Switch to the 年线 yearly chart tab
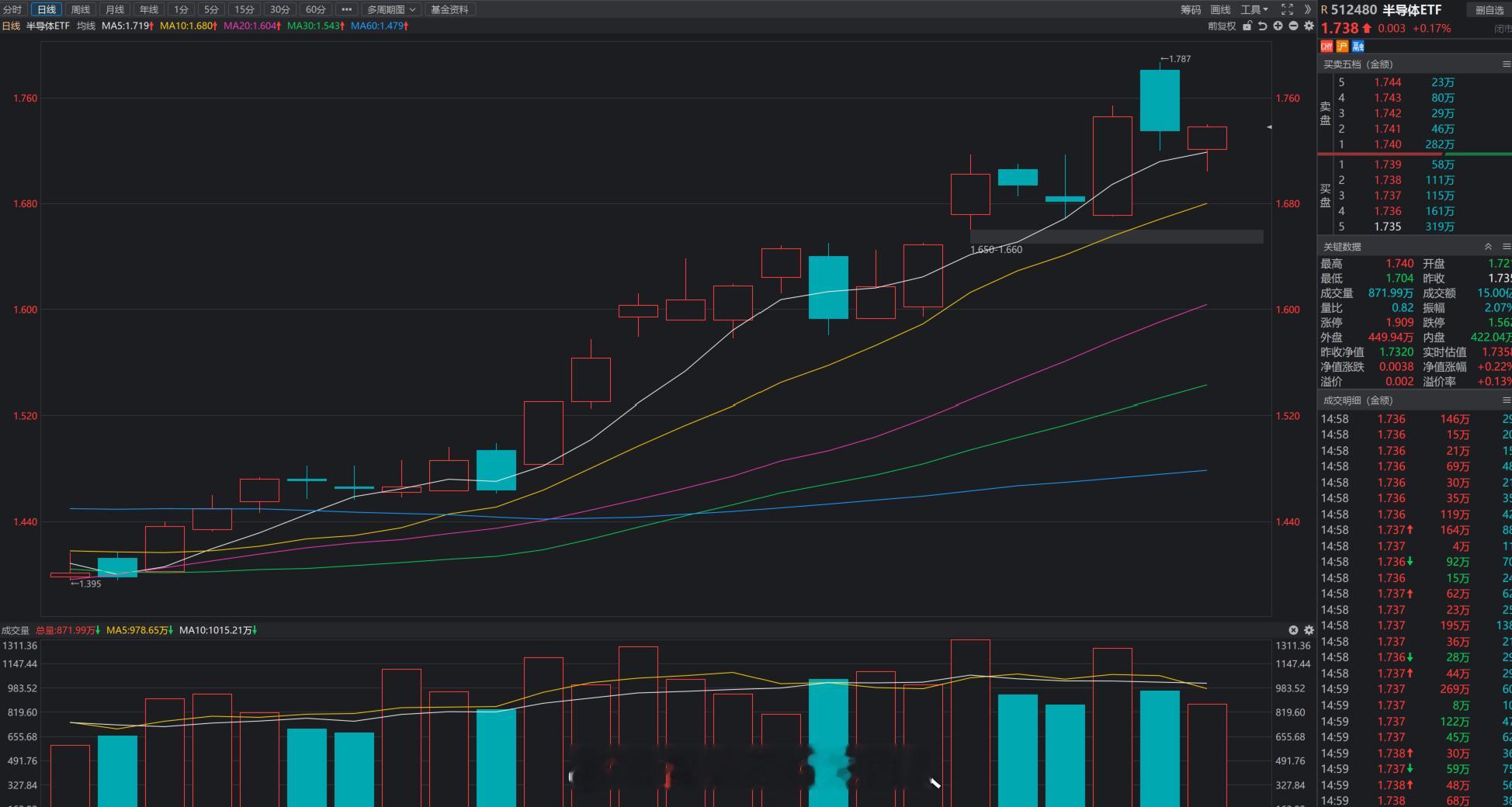Viewport: 1512px width, 807px height. pos(148,9)
